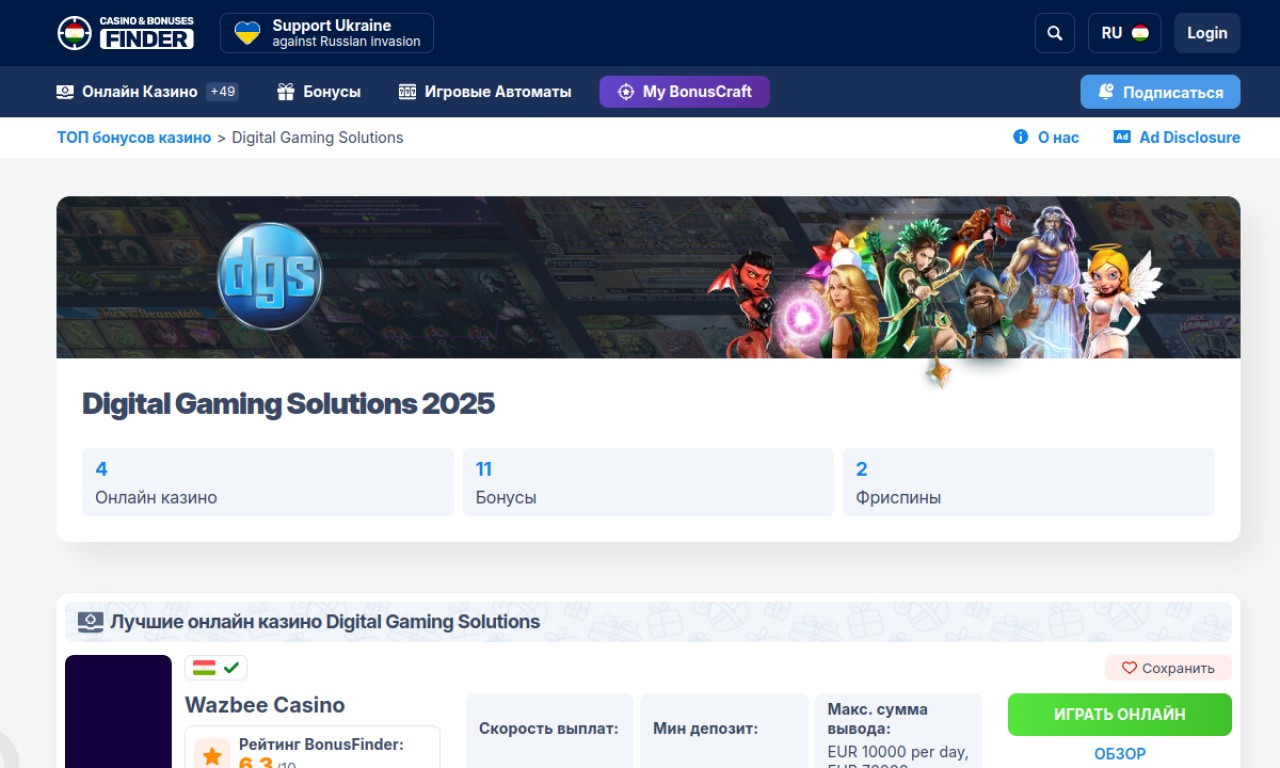This screenshot has width=1280, height=768.
Task: Open the О нас link
Action: (1058, 137)
